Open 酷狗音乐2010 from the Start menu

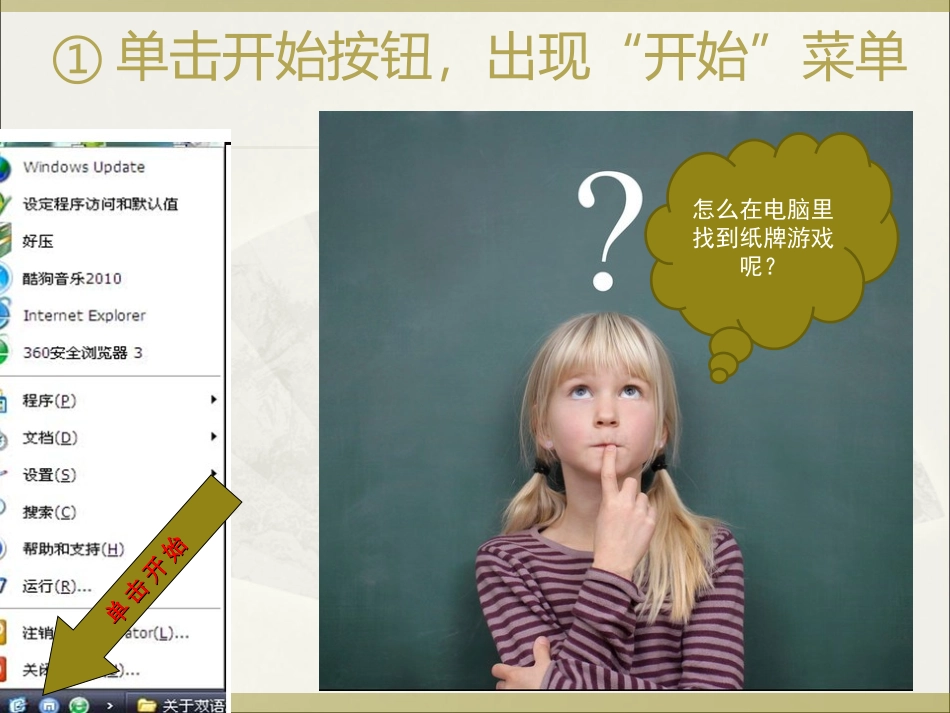[112, 279]
